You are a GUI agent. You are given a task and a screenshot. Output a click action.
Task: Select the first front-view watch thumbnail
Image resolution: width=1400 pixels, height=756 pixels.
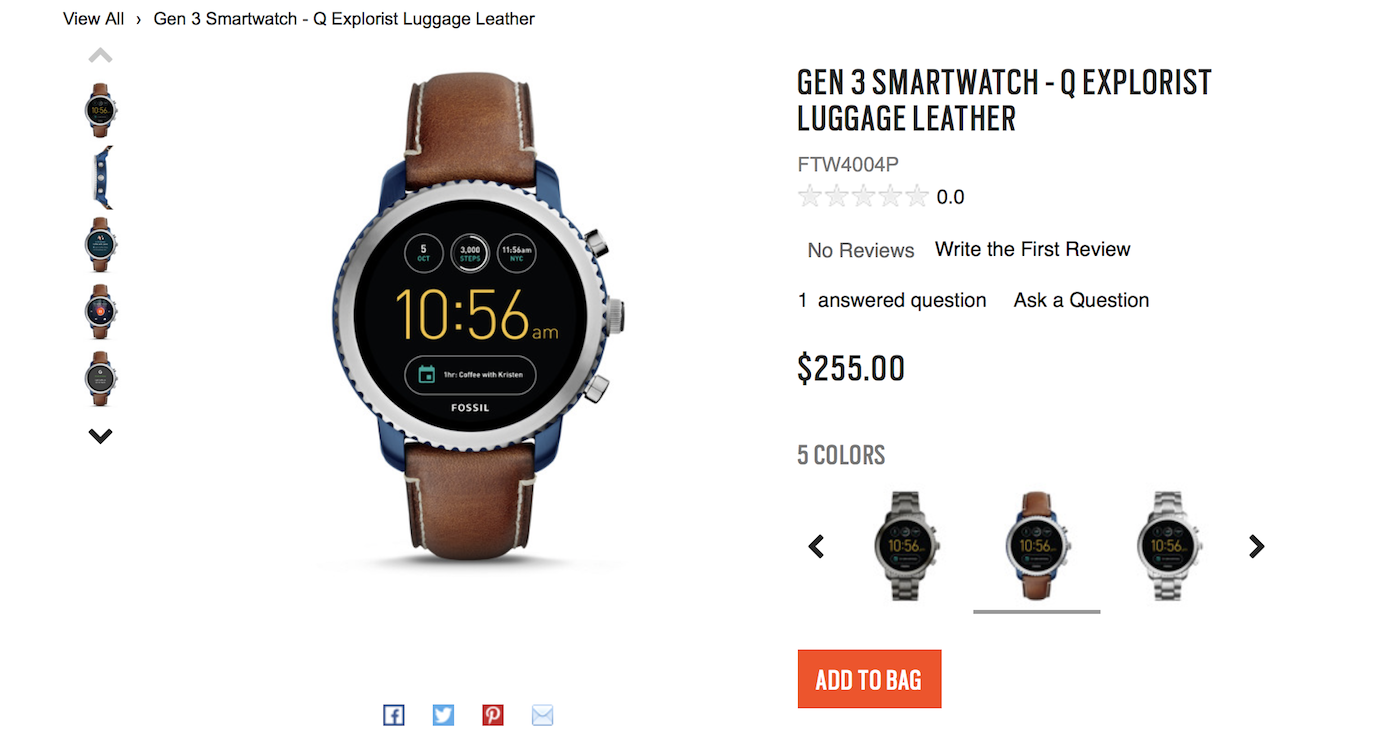(100, 110)
